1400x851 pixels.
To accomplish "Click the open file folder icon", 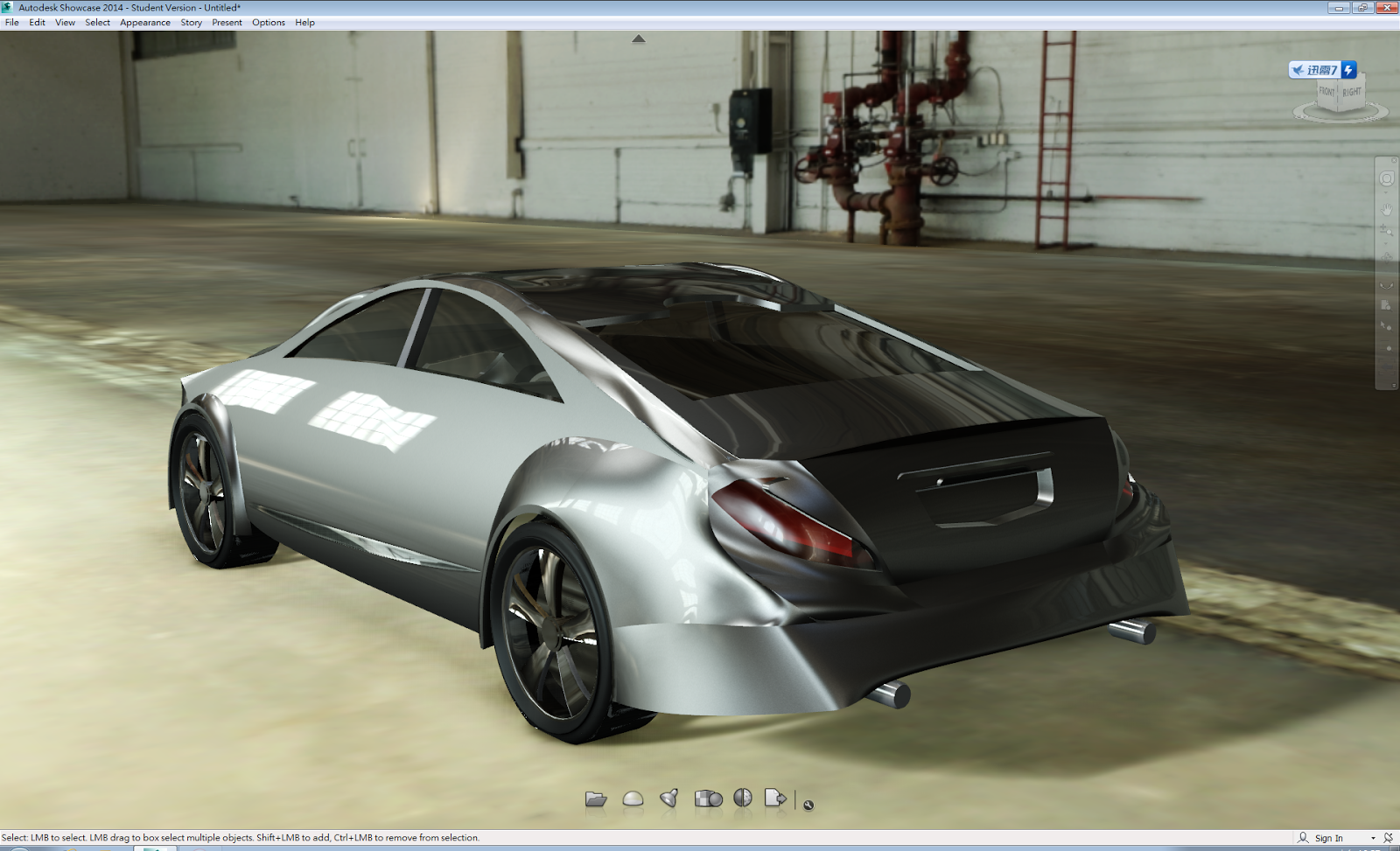I will pyautogui.click(x=595, y=798).
